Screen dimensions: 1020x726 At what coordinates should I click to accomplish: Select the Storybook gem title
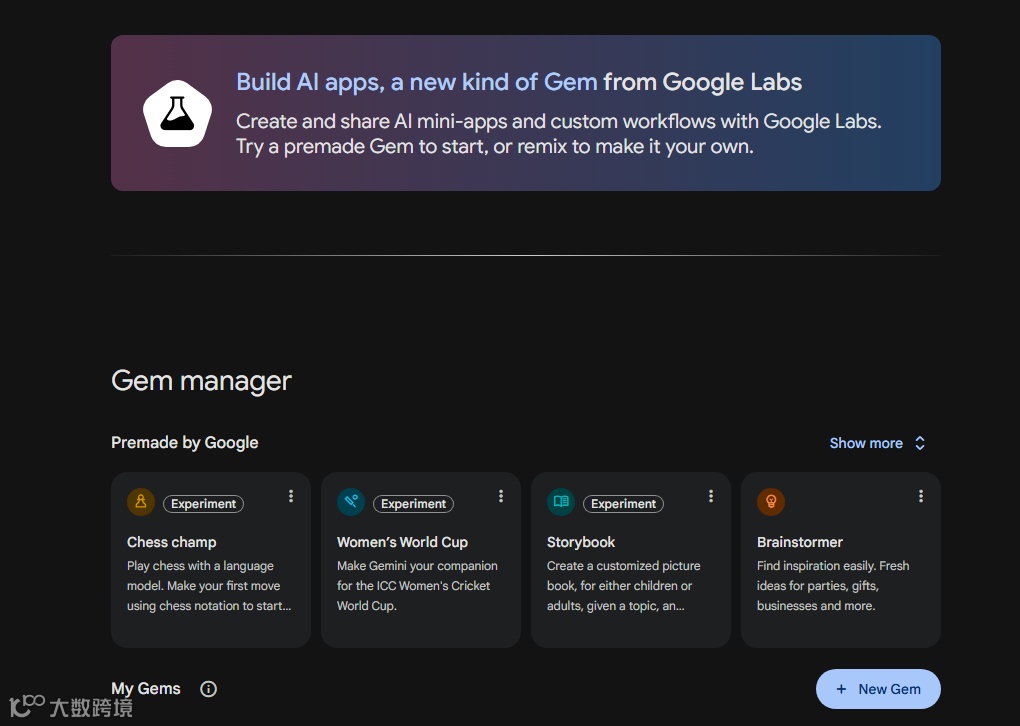tap(581, 542)
